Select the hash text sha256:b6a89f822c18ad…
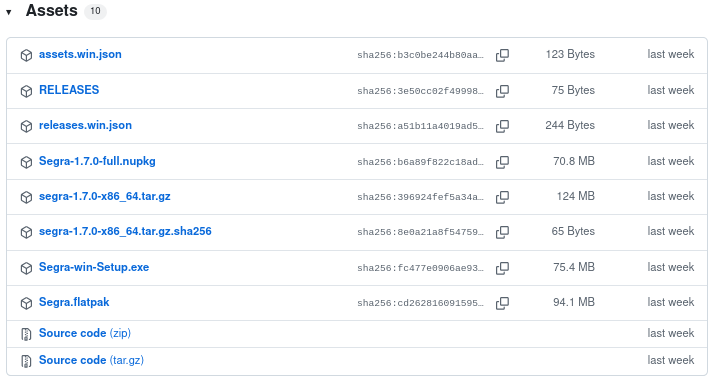Viewport: 716px width, 387px height. (420, 162)
